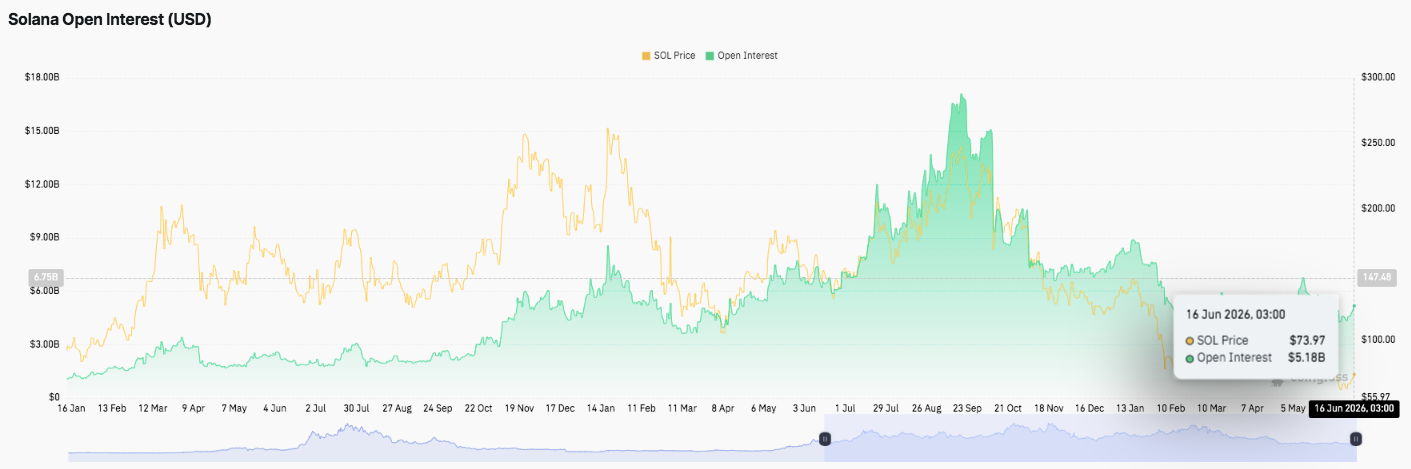Viewport: 1411px width, 469px height.
Task: Click the $12.00B left axis label
Action: point(44,184)
